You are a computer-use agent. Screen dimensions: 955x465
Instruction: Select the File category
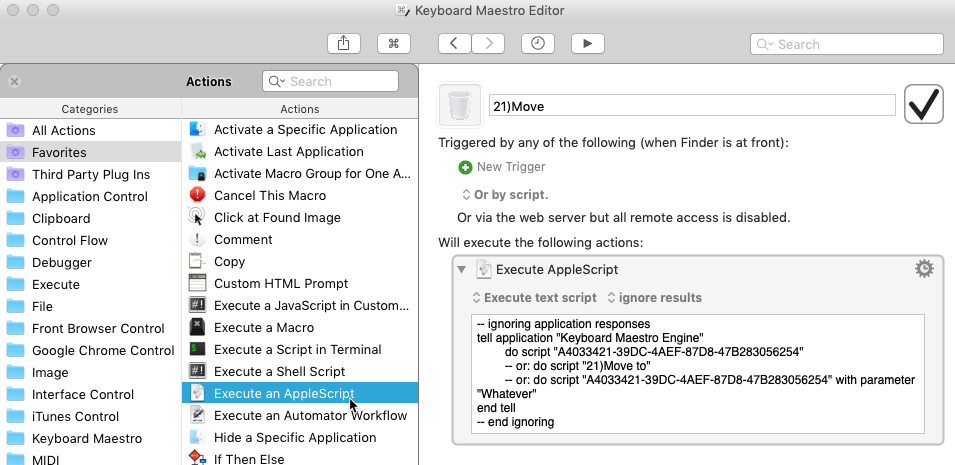(x=91, y=307)
